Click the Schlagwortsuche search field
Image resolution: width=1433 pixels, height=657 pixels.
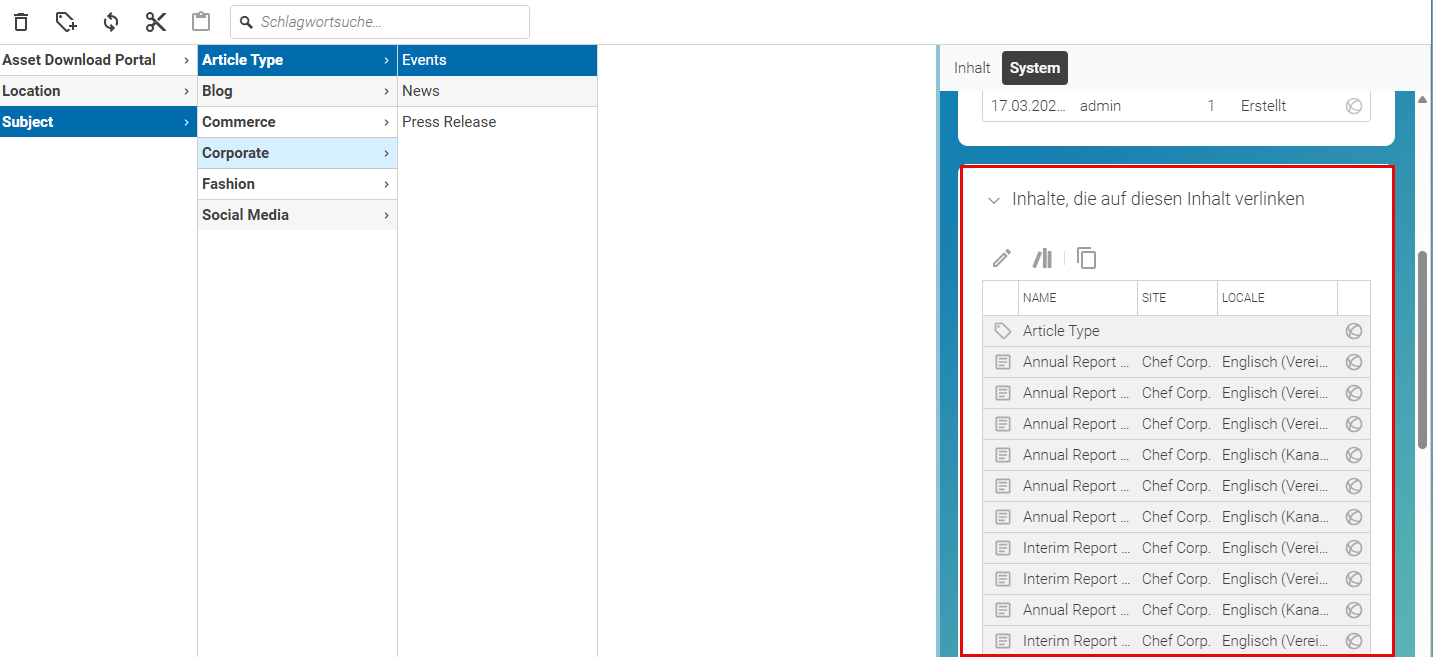(380, 22)
